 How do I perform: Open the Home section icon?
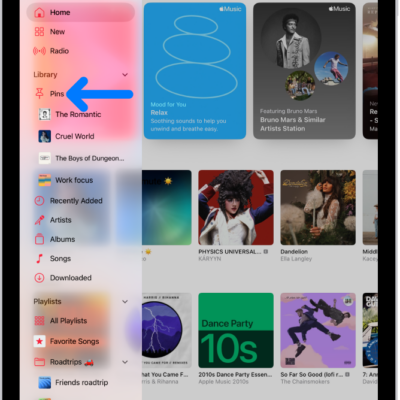pyautogui.click(x=39, y=13)
